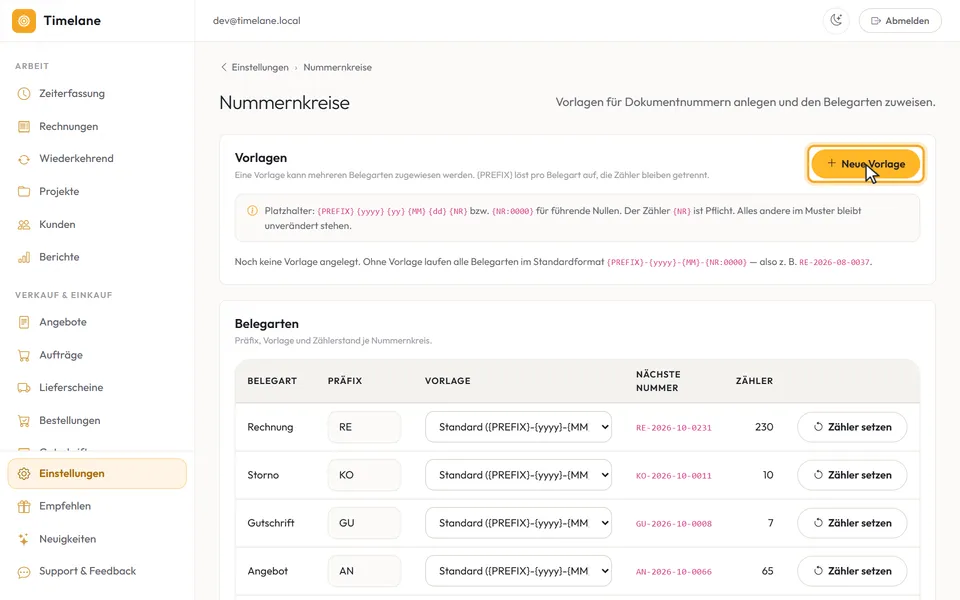Click the Storno row label

tap(263, 475)
